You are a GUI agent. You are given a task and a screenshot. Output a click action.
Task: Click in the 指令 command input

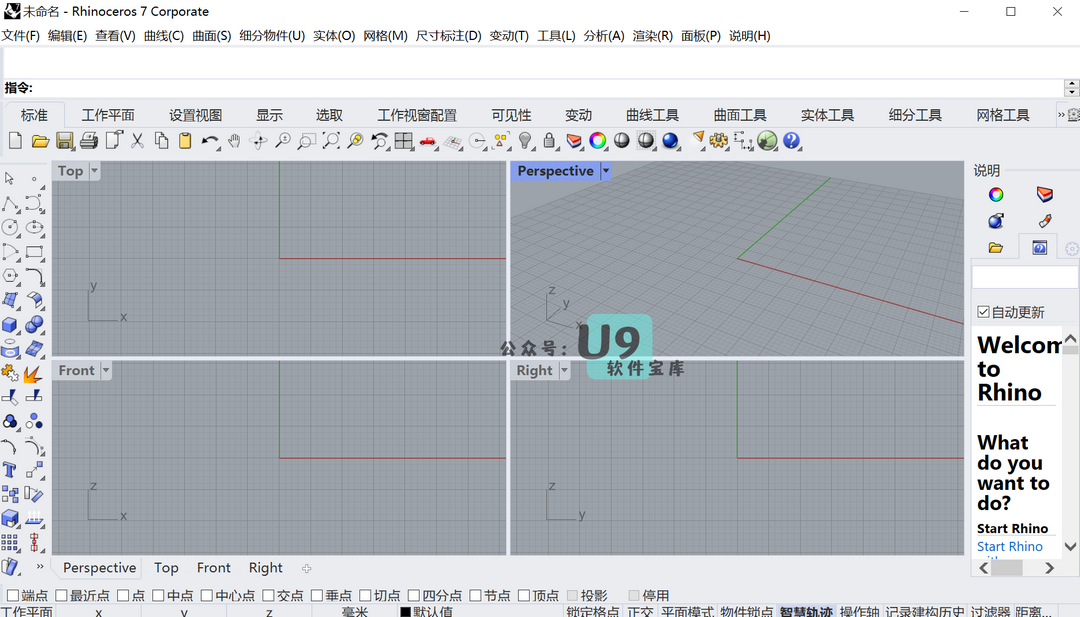[548, 87]
